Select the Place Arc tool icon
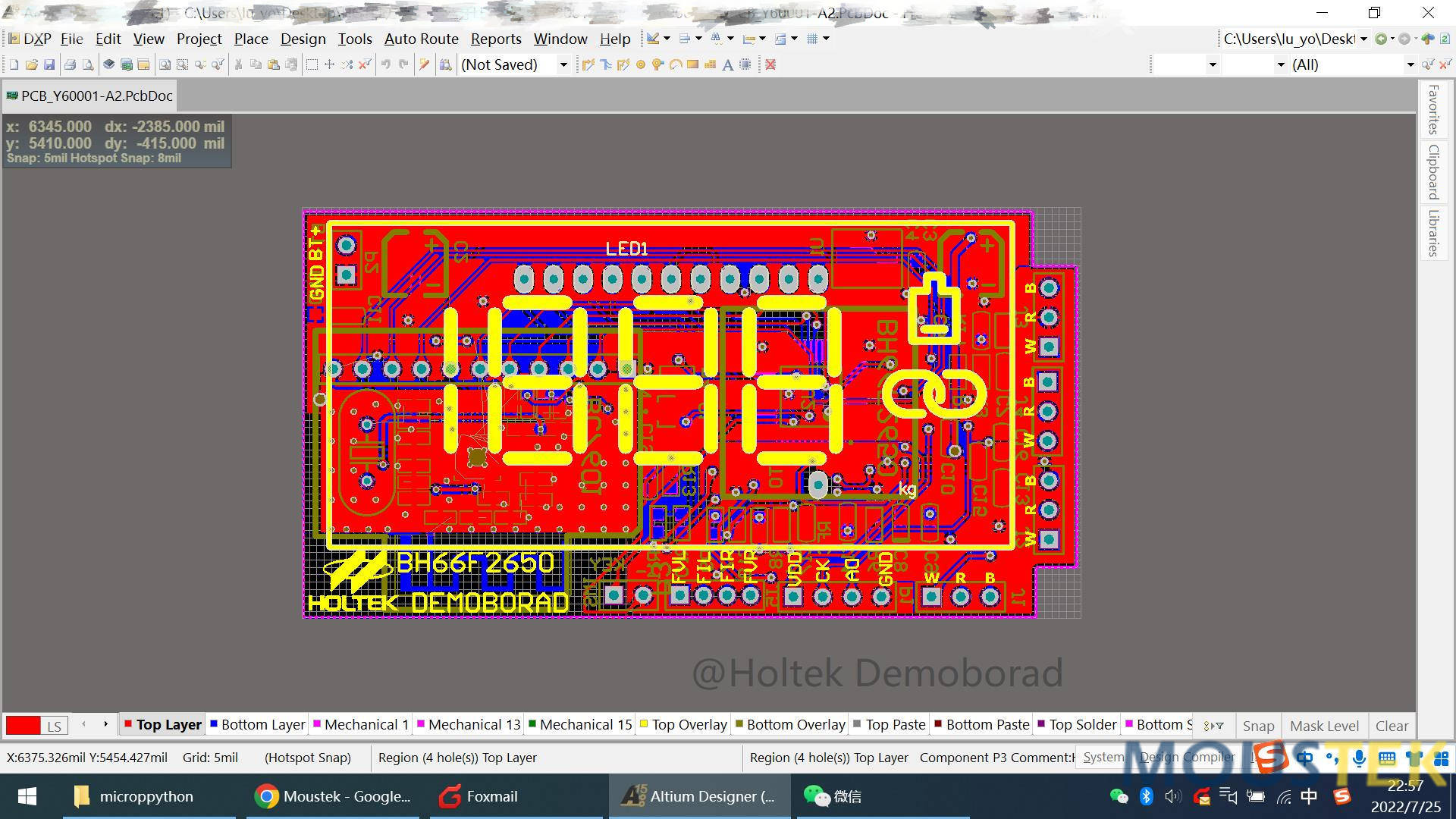The width and height of the screenshot is (1456, 819). [x=675, y=64]
